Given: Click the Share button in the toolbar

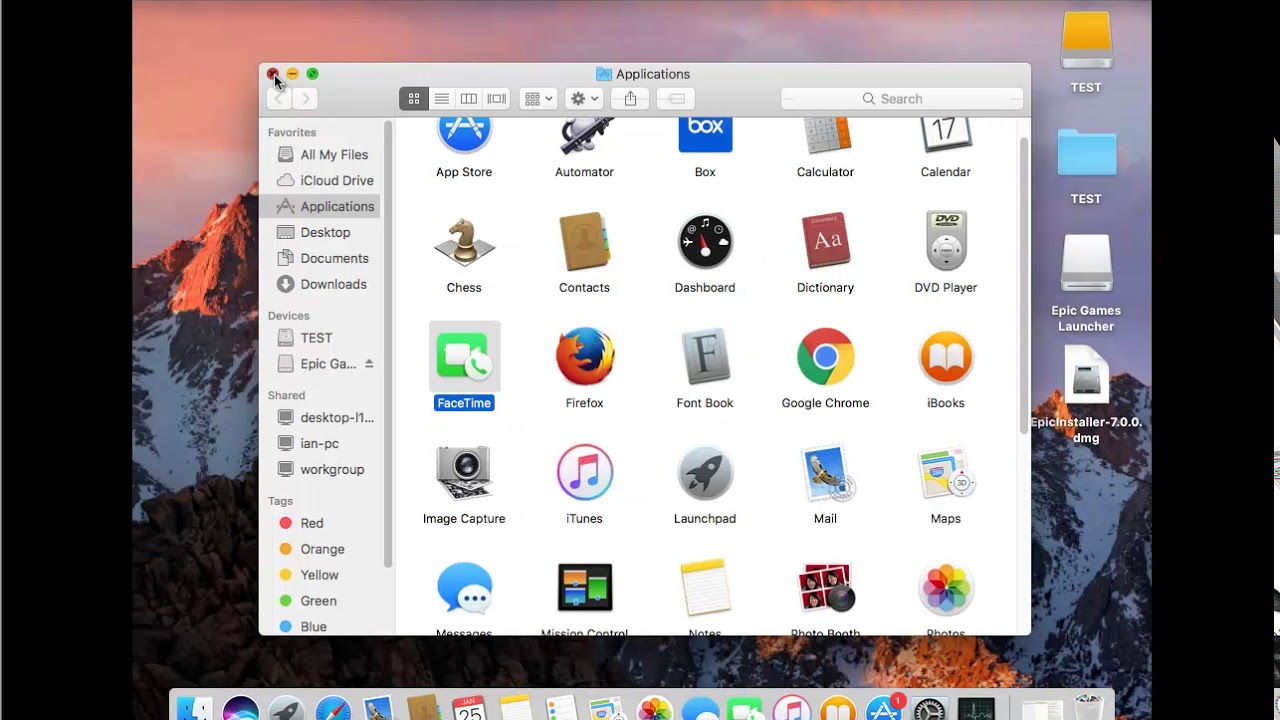Looking at the screenshot, I should 629,98.
